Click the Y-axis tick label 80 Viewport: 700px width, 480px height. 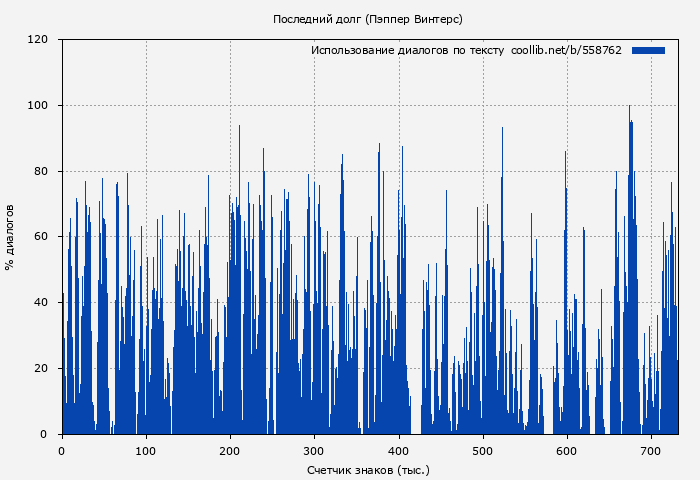click(x=41, y=171)
